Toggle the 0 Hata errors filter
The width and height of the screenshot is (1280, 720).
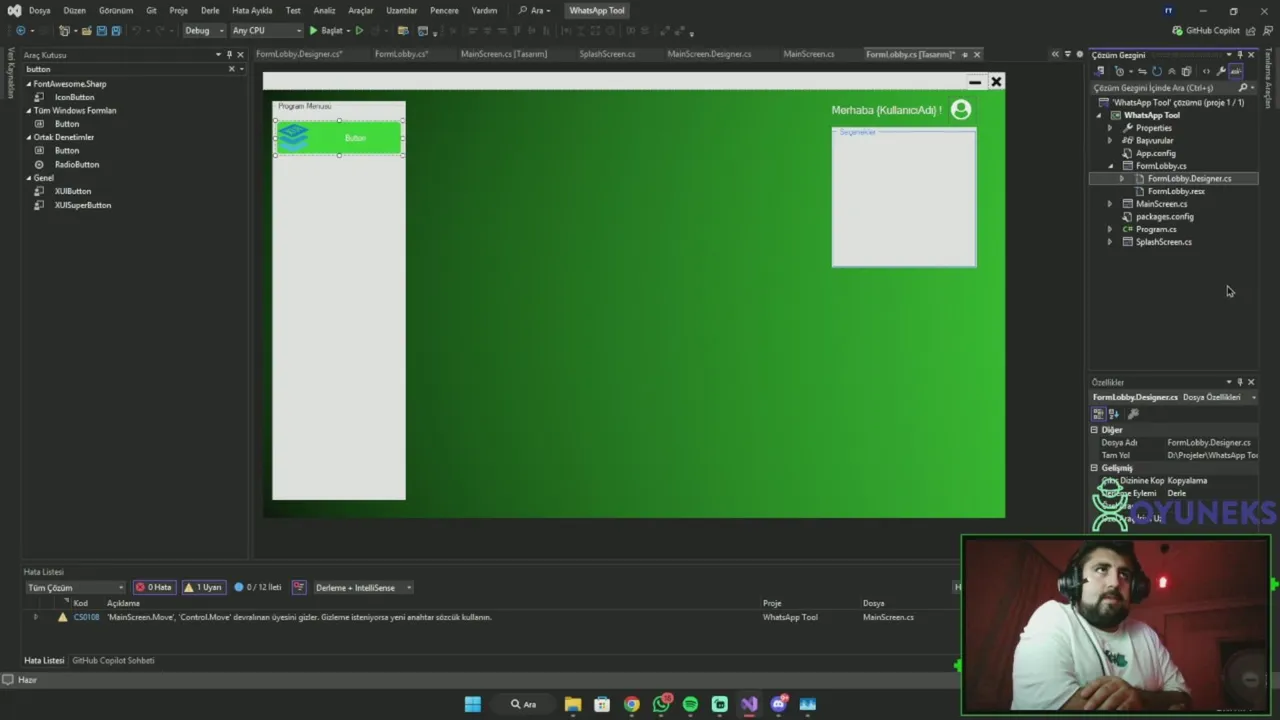point(154,587)
